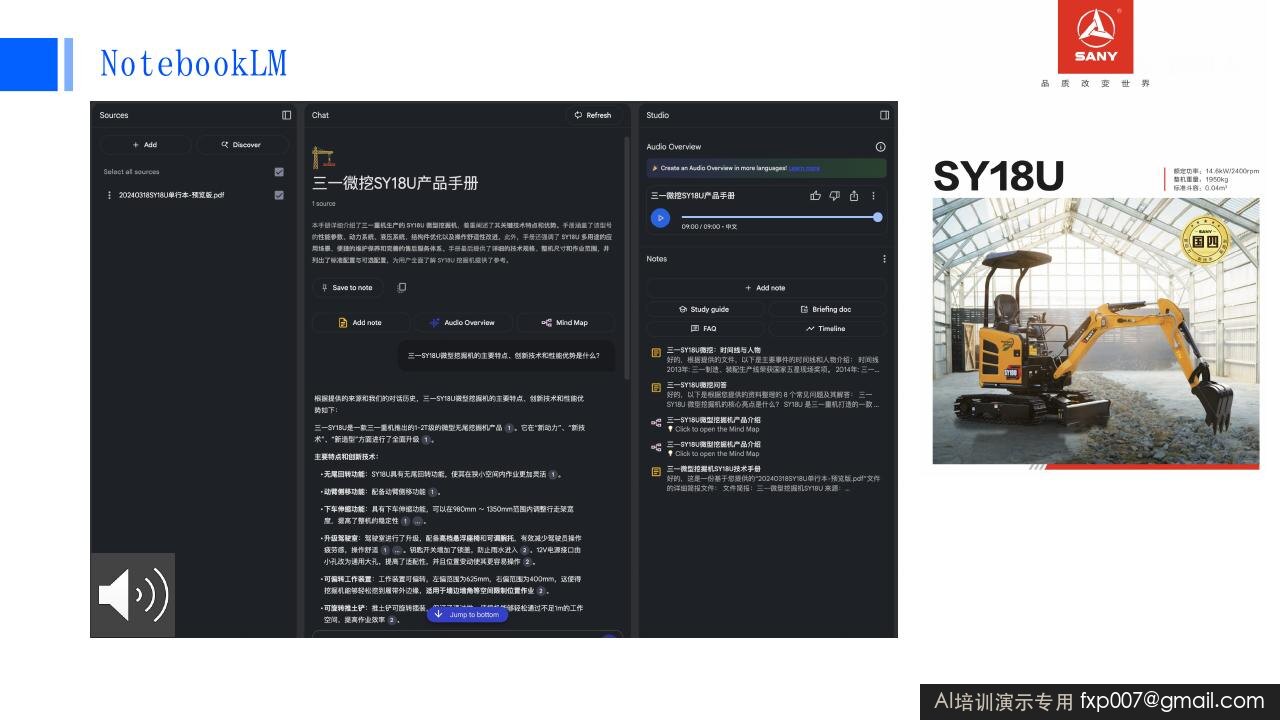Click the 三一微挖SY18U产品手册 notebook title in Chat
This screenshot has width=1280, height=720.
(x=395, y=183)
